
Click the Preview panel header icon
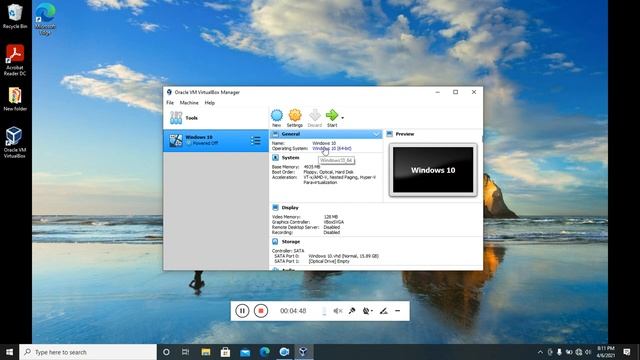pyautogui.click(x=389, y=134)
